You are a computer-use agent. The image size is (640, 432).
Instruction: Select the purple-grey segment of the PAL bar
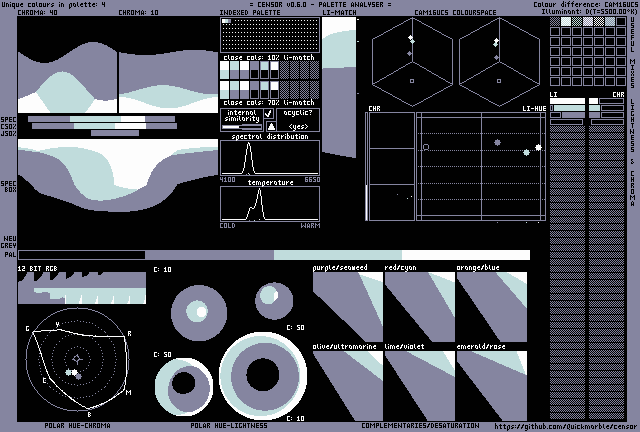tap(209, 255)
